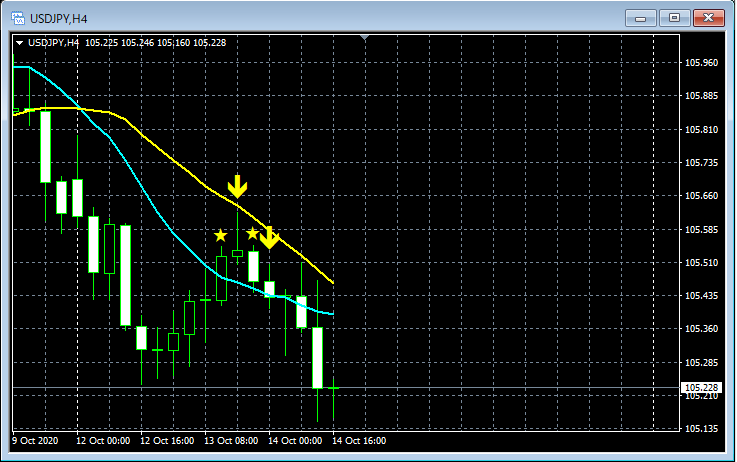737x462 pixels.
Task: Click the 105.585 price scale label
Action: pyautogui.click(x=701, y=229)
